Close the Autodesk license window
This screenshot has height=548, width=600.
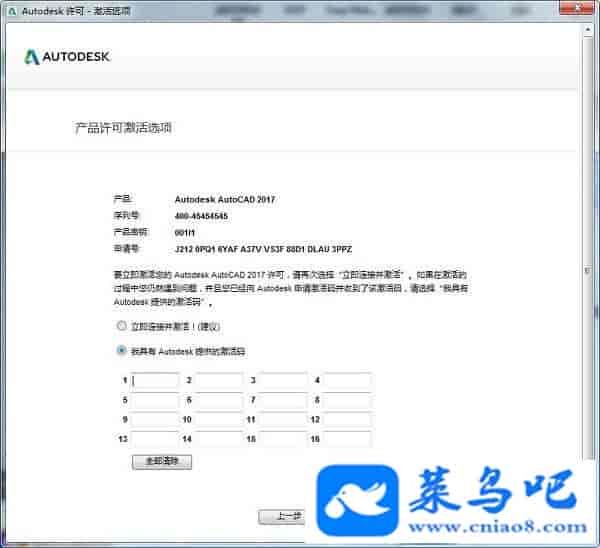(579, 8)
